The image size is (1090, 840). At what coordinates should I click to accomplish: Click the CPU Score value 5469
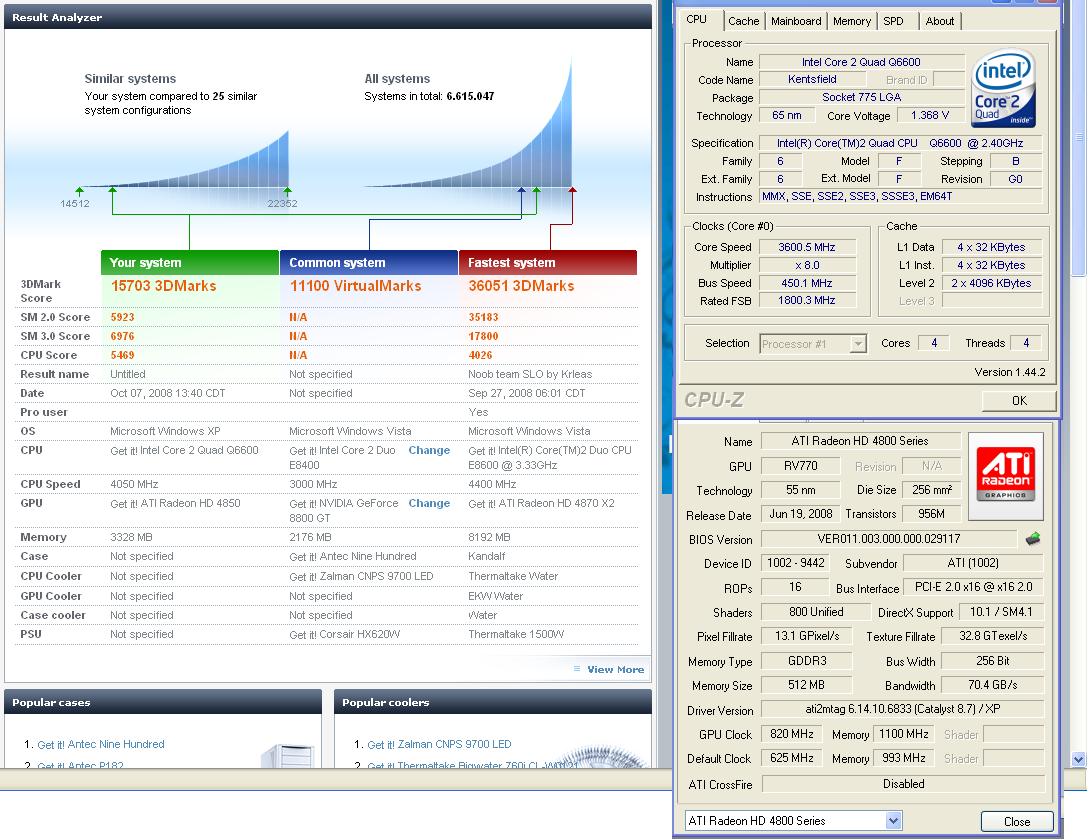click(x=122, y=355)
